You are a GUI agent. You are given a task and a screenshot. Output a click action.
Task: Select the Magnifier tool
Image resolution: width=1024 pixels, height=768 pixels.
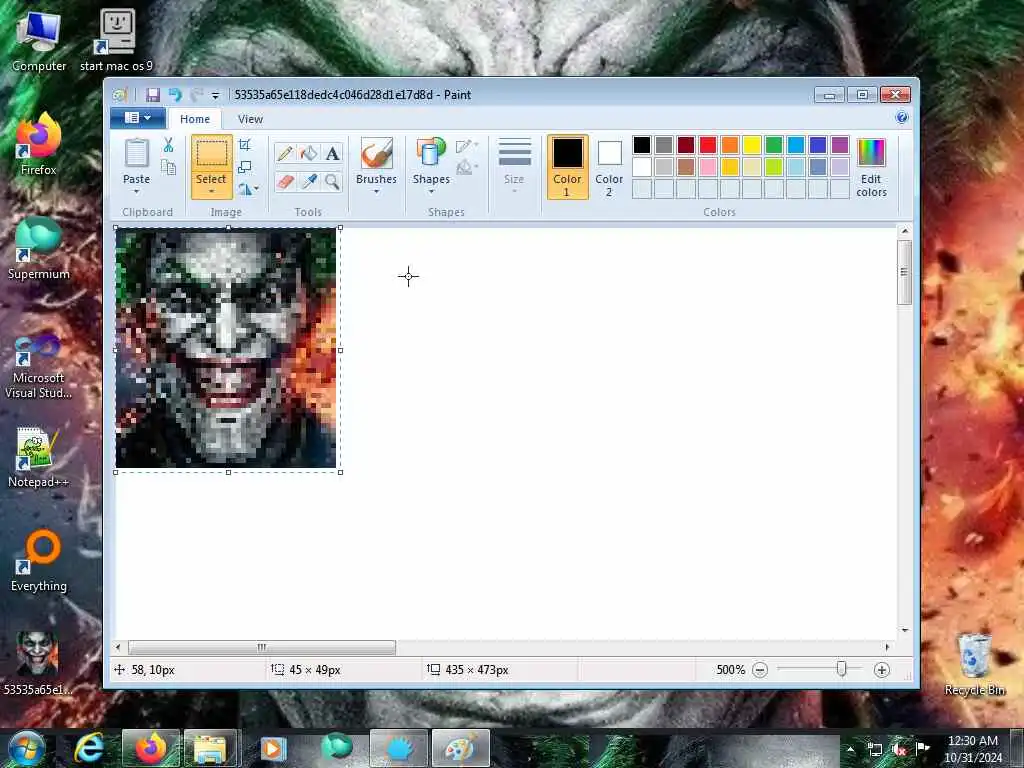click(x=332, y=181)
